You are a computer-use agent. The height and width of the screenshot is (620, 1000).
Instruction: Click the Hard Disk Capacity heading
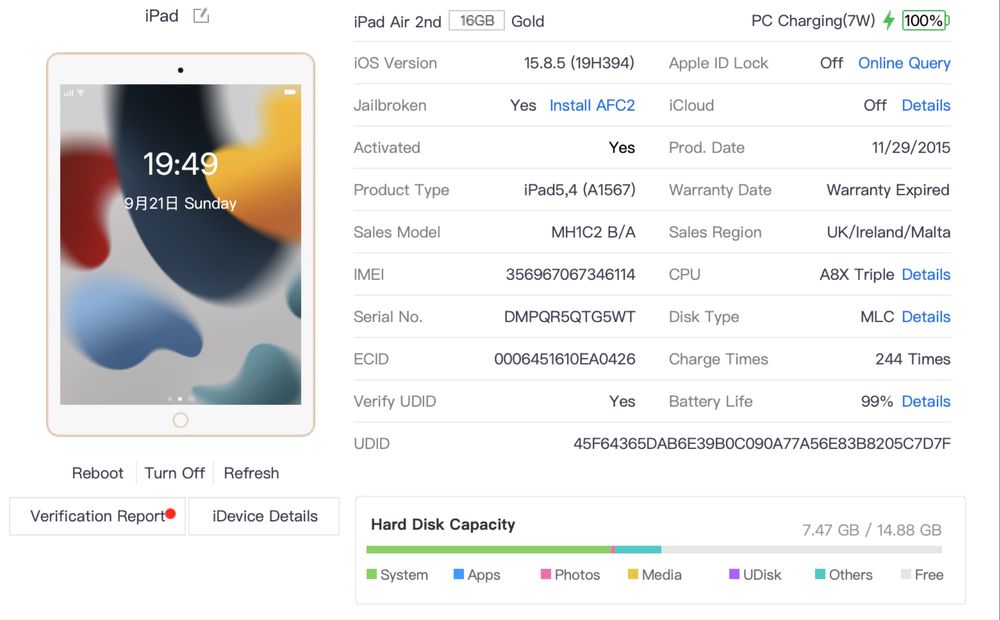[x=443, y=524]
